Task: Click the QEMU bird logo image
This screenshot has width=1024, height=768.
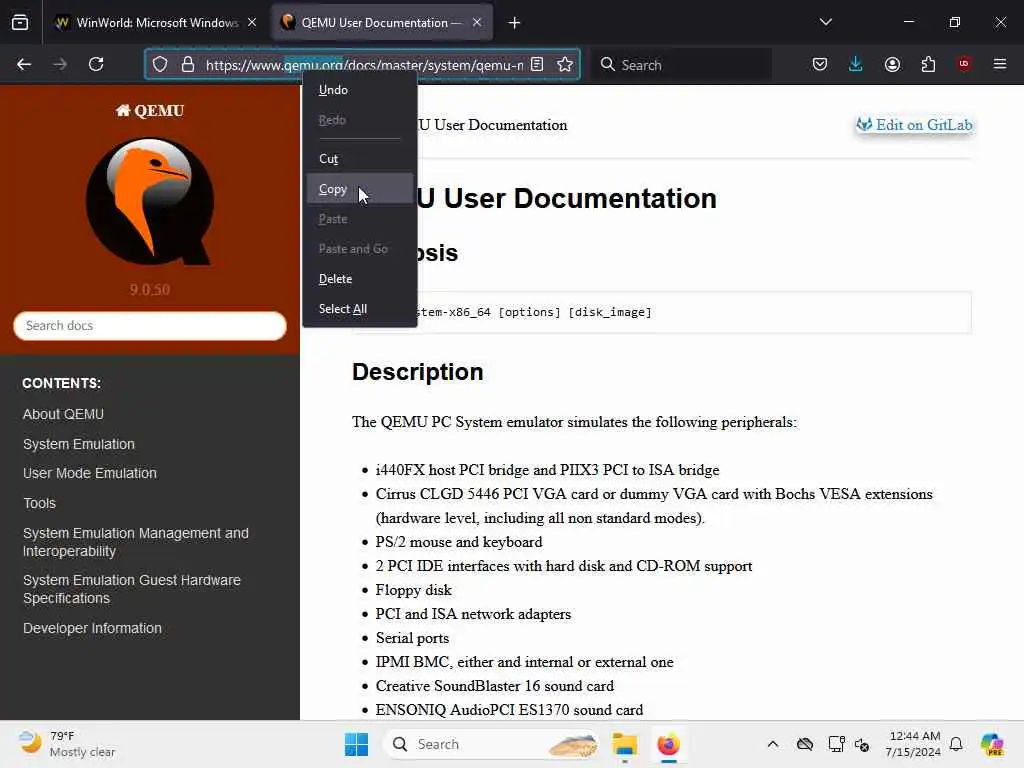Action: click(150, 201)
